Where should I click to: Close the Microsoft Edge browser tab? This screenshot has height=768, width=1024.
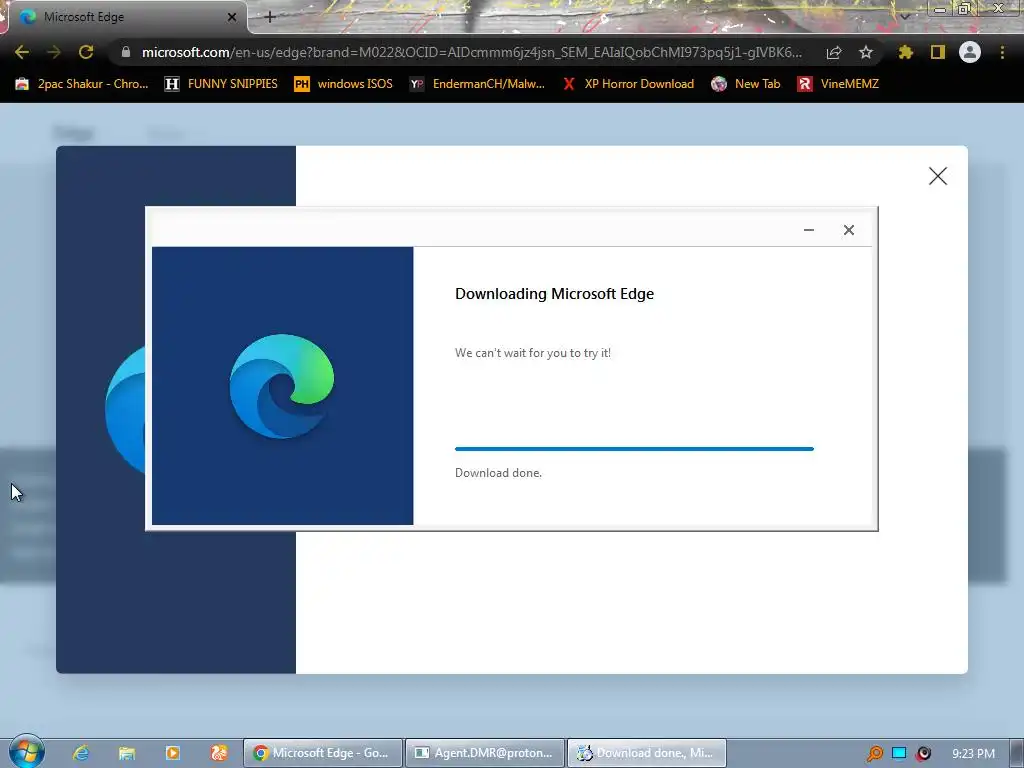coord(232,17)
